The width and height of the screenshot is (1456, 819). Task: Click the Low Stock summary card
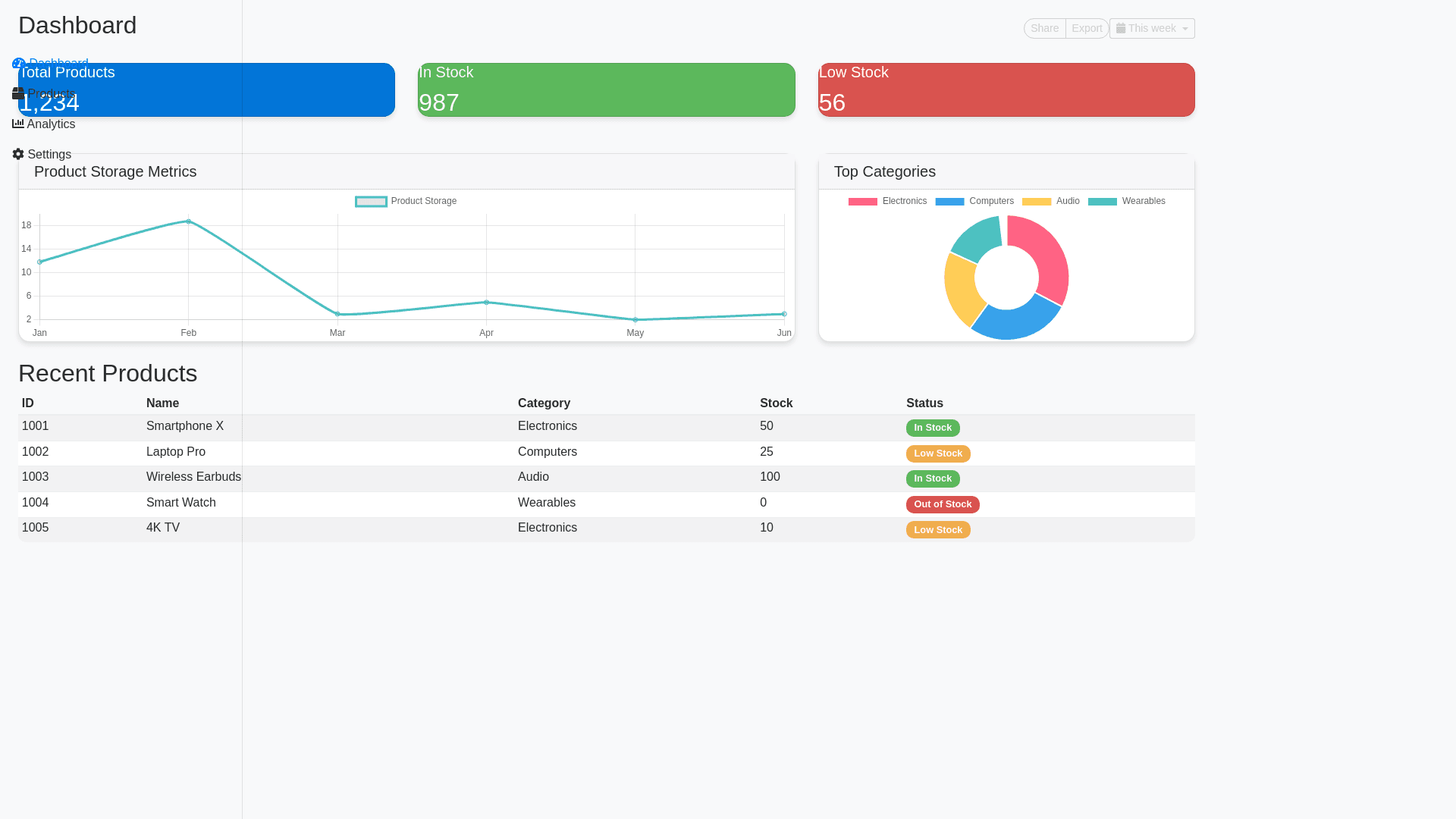pos(1006,89)
